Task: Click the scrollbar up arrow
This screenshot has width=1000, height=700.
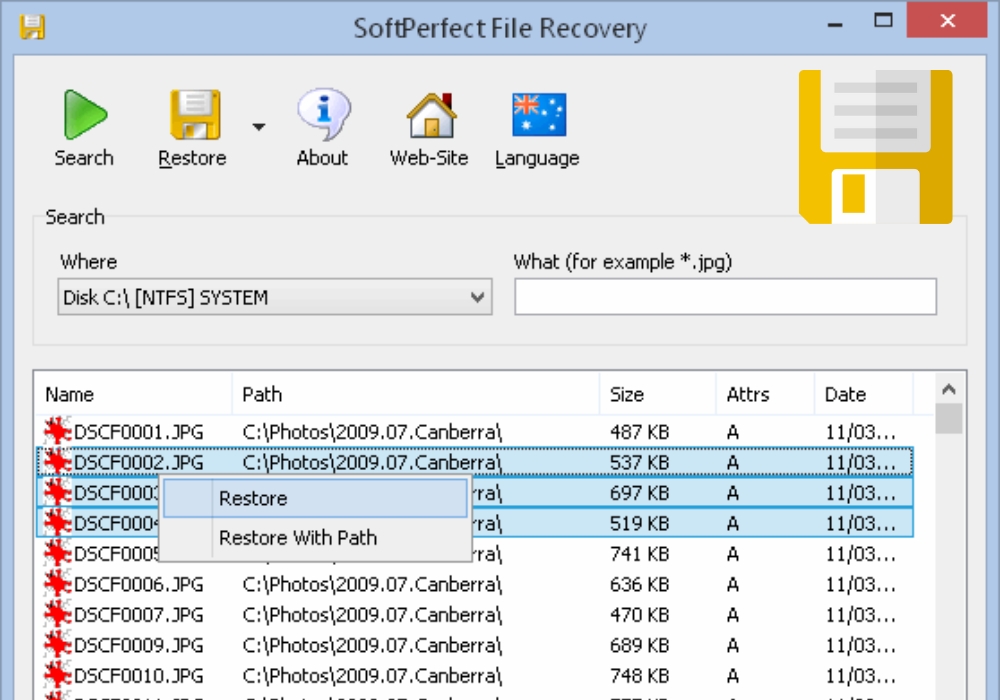Action: (949, 389)
